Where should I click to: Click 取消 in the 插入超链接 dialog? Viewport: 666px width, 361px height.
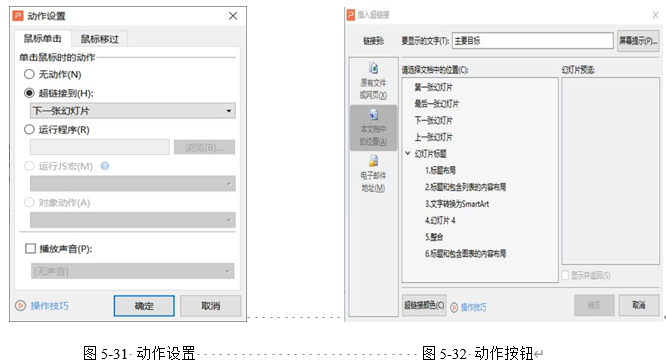coord(639,305)
